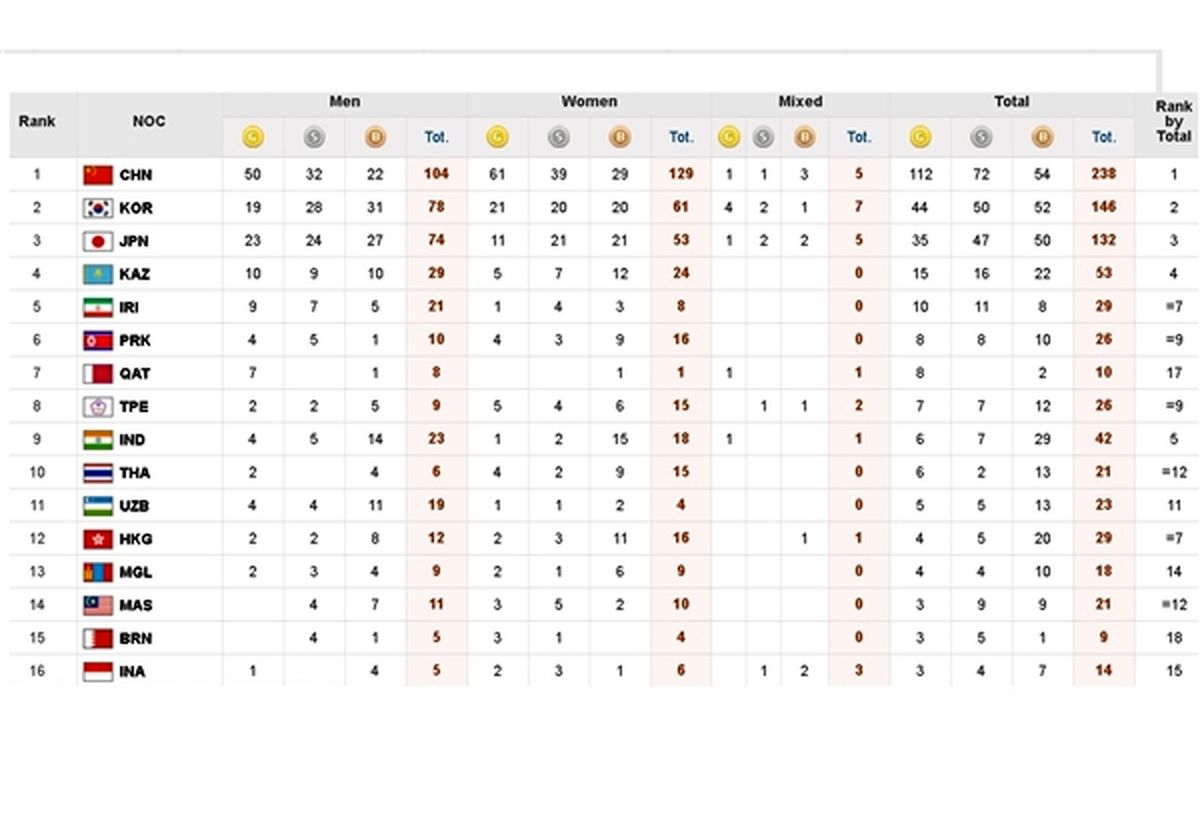
Task: Click the Mixed silver medal icon
Action: coord(764,137)
